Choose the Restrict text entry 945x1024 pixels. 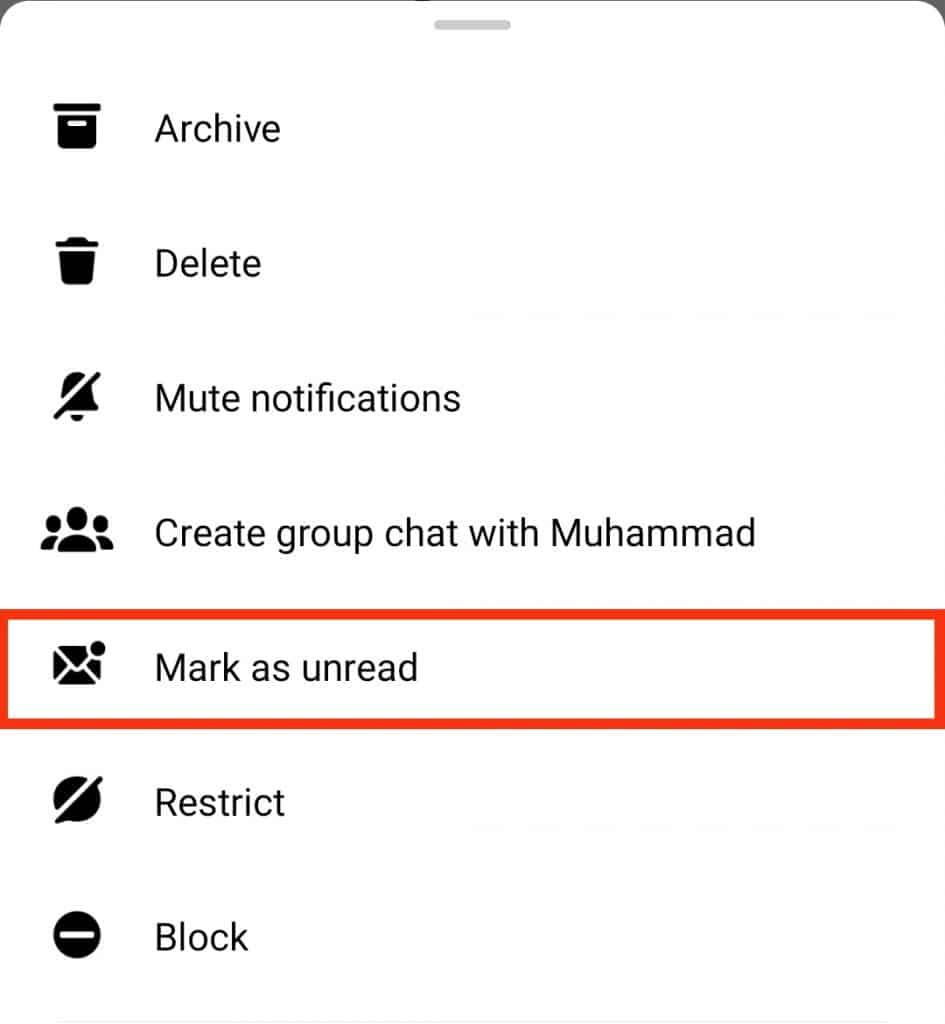pyautogui.click(x=220, y=801)
